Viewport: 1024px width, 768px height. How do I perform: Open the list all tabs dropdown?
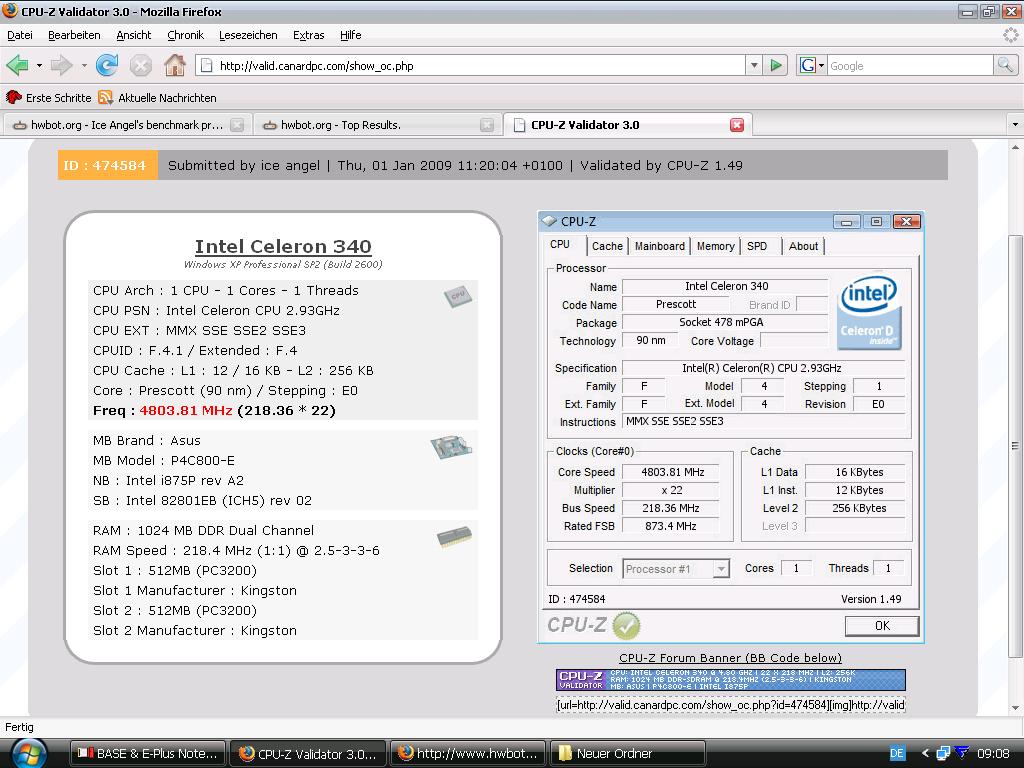[x=1014, y=125]
